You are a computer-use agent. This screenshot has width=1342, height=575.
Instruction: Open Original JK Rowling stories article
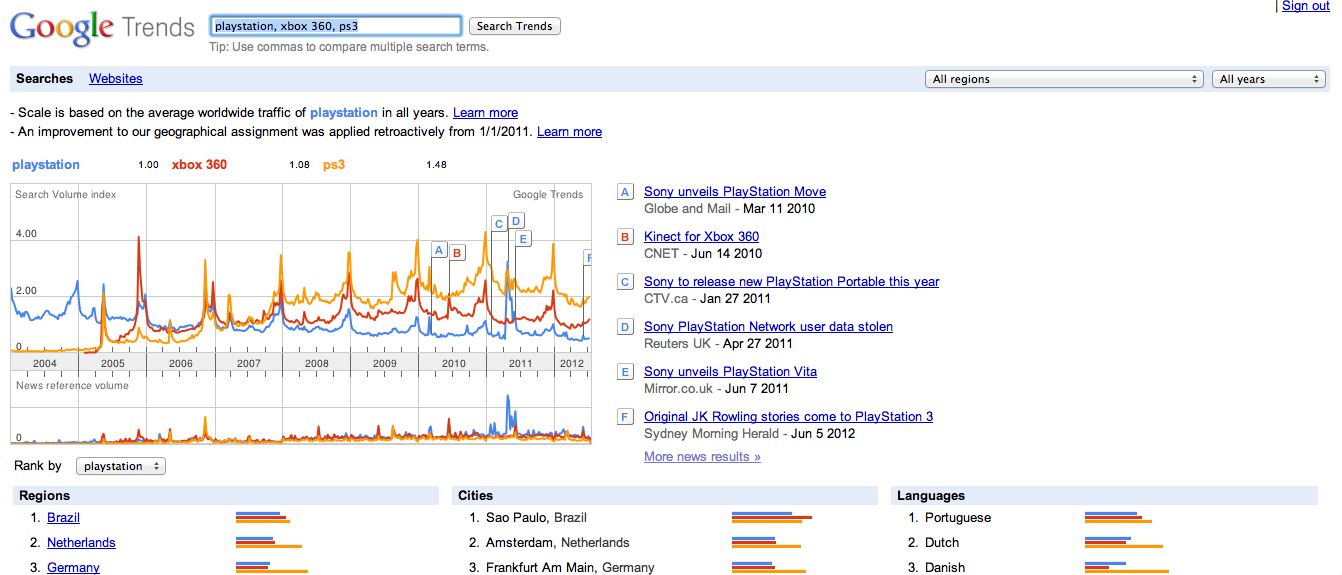point(788,417)
